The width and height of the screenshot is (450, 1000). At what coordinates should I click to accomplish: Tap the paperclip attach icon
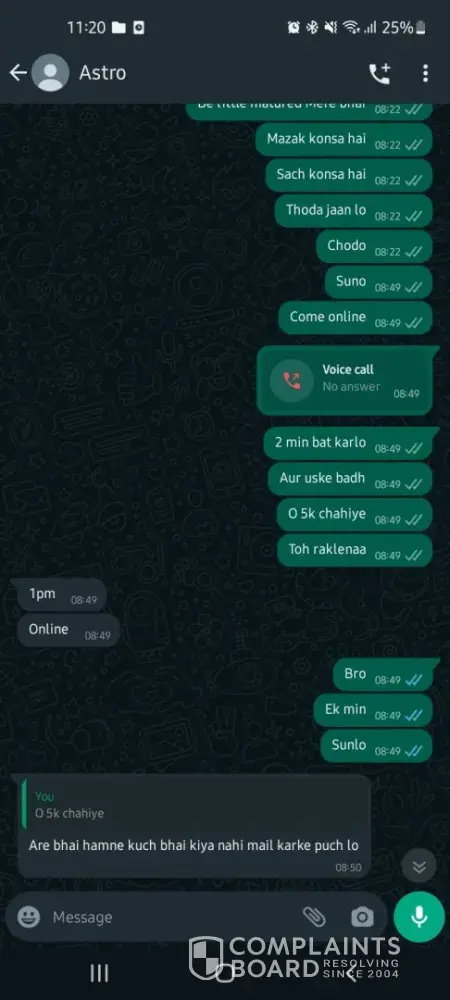pyautogui.click(x=314, y=917)
